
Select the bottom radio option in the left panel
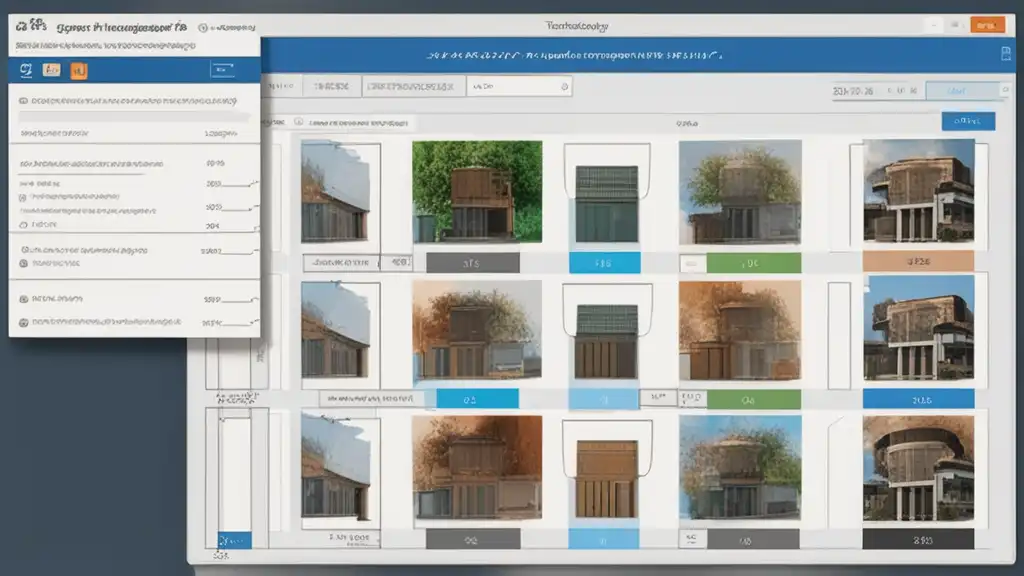pyautogui.click(x=22, y=323)
